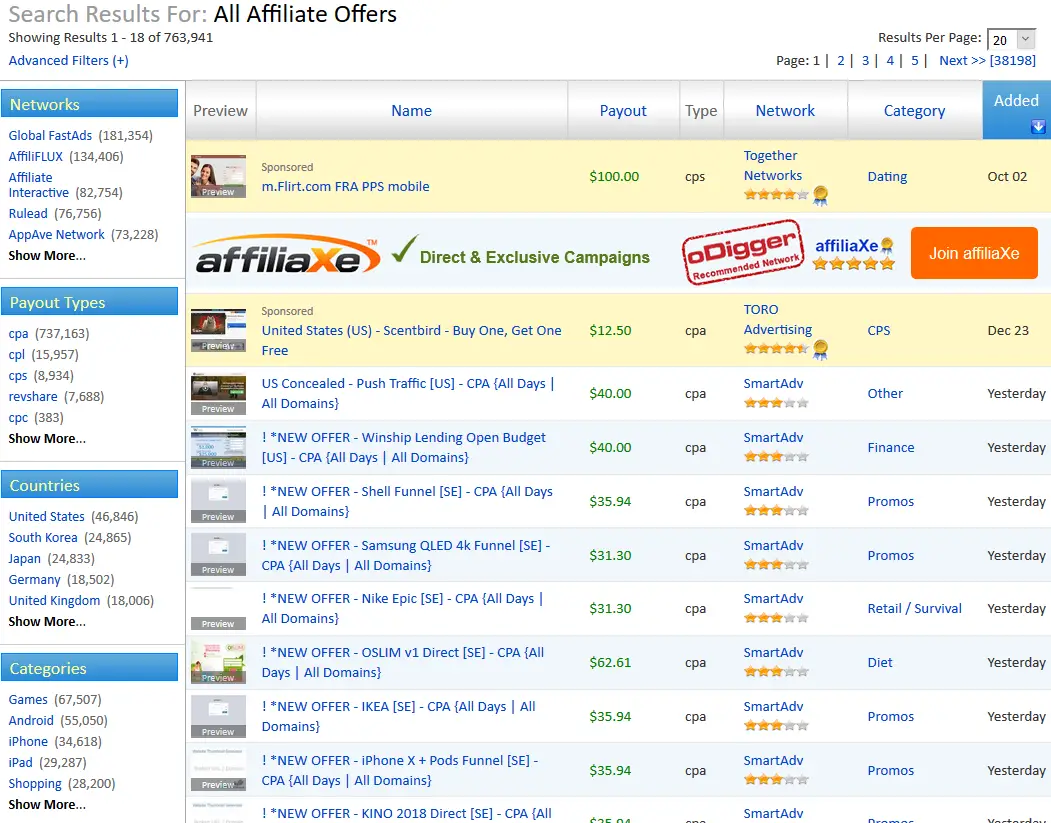The height and width of the screenshot is (823, 1051).
Task: Filter by Global FastAds network
Action: (50, 135)
